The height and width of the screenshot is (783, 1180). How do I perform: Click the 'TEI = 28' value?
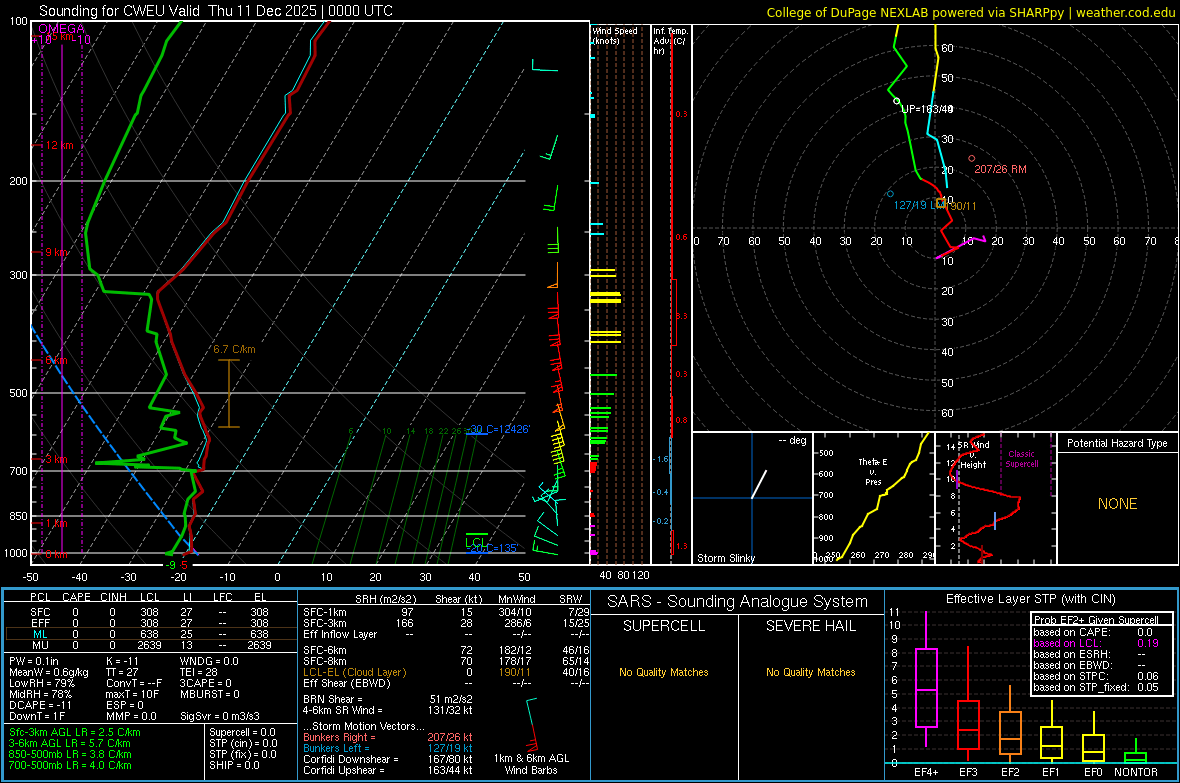(x=199, y=672)
